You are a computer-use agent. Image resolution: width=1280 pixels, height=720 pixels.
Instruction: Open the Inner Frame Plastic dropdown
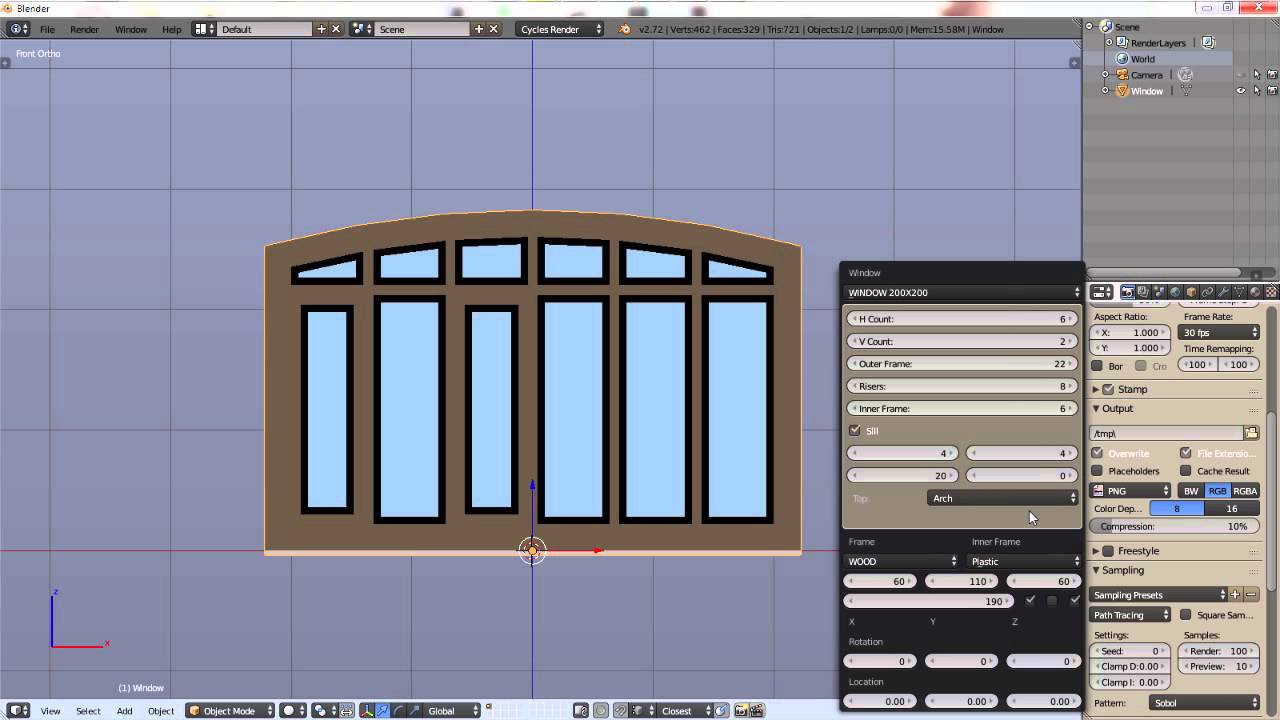click(1025, 561)
